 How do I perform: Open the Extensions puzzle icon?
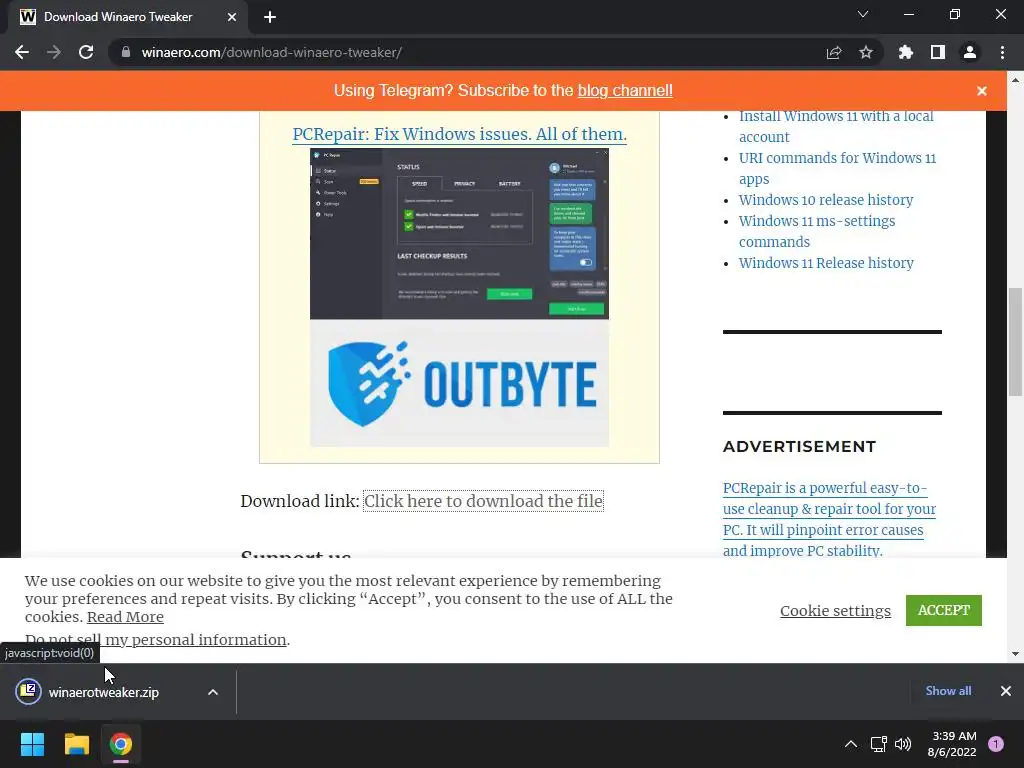click(x=906, y=52)
